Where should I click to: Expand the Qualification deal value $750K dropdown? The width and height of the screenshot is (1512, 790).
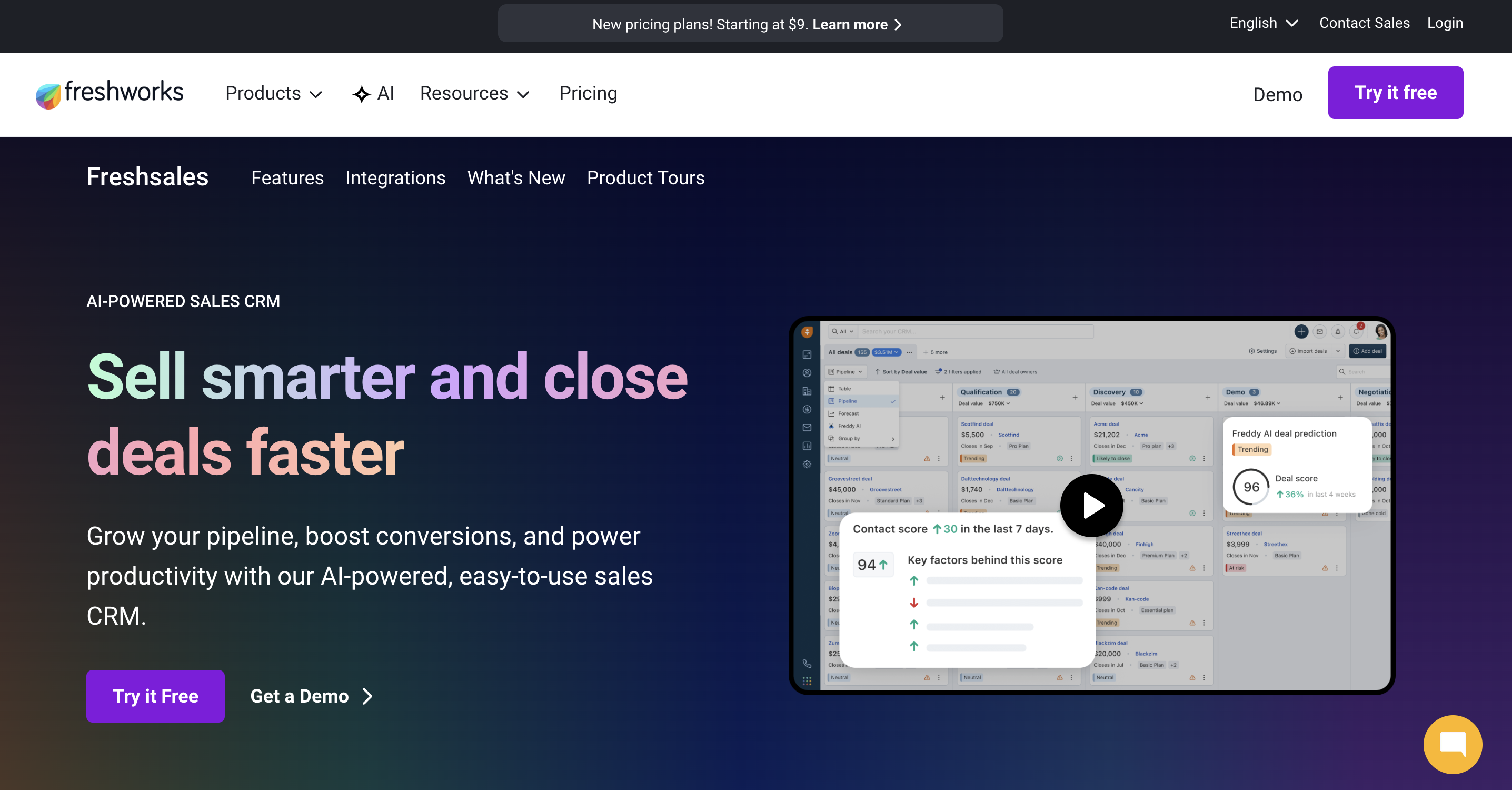point(999,403)
